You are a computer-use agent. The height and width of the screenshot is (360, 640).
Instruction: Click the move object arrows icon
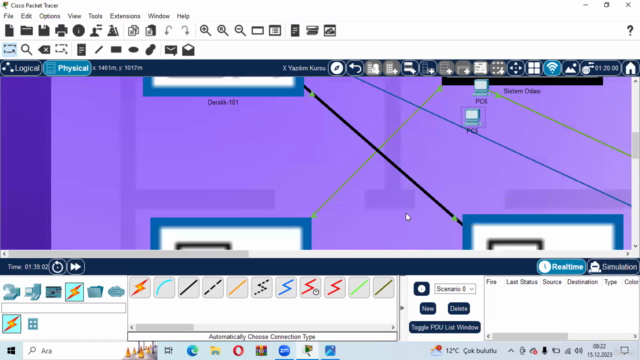tap(516, 68)
